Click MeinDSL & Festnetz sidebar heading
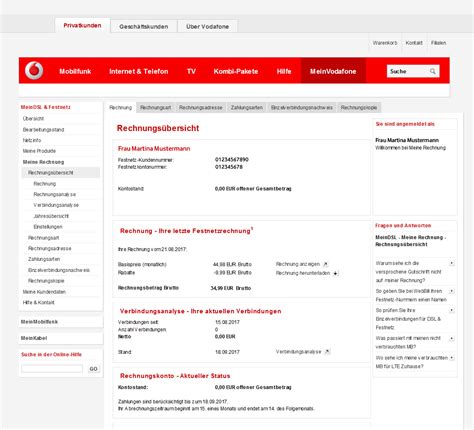 (x=46, y=107)
